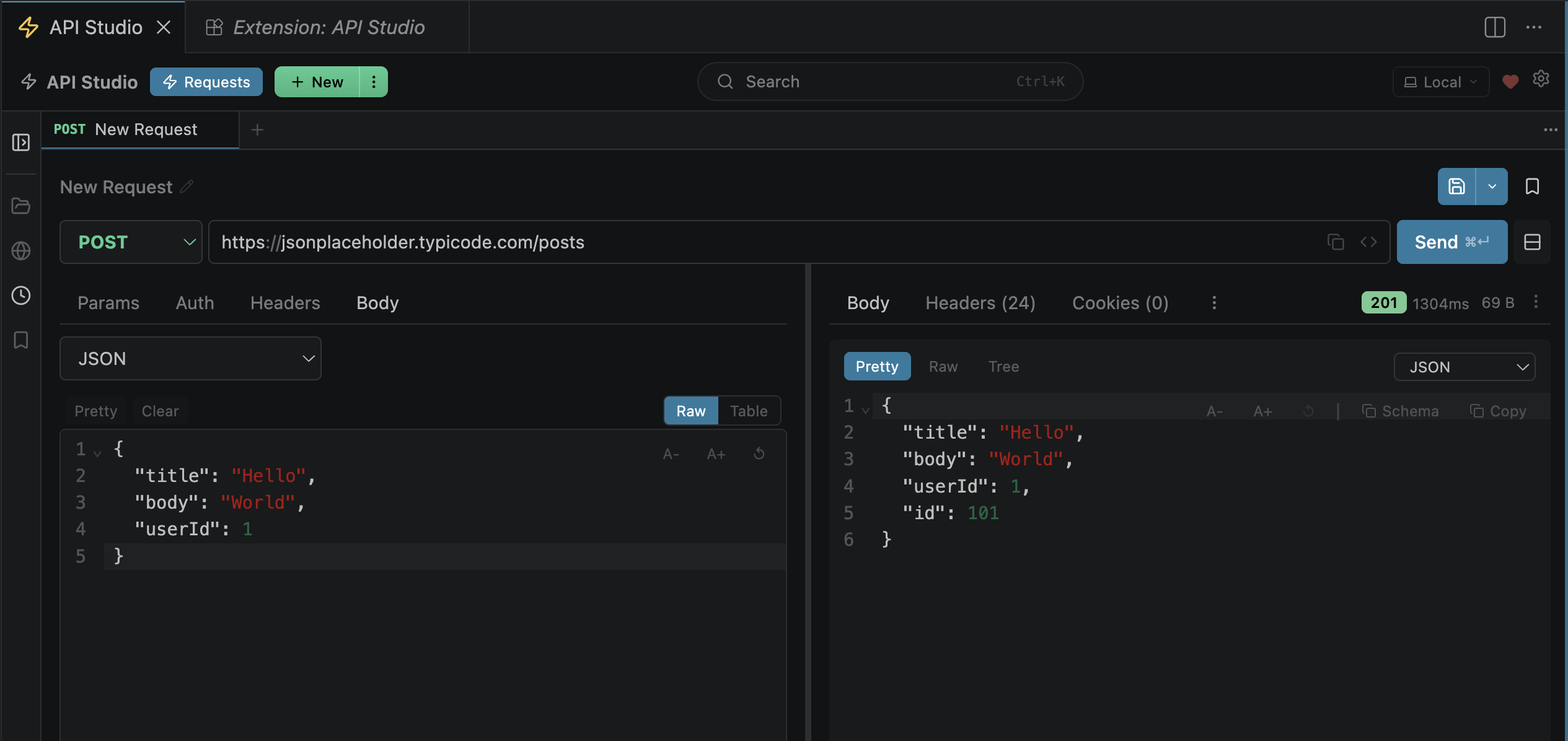Image resolution: width=1568 pixels, height=741 pixels.
Task: Collapse line 1 in request body editor
Action: 97,454
